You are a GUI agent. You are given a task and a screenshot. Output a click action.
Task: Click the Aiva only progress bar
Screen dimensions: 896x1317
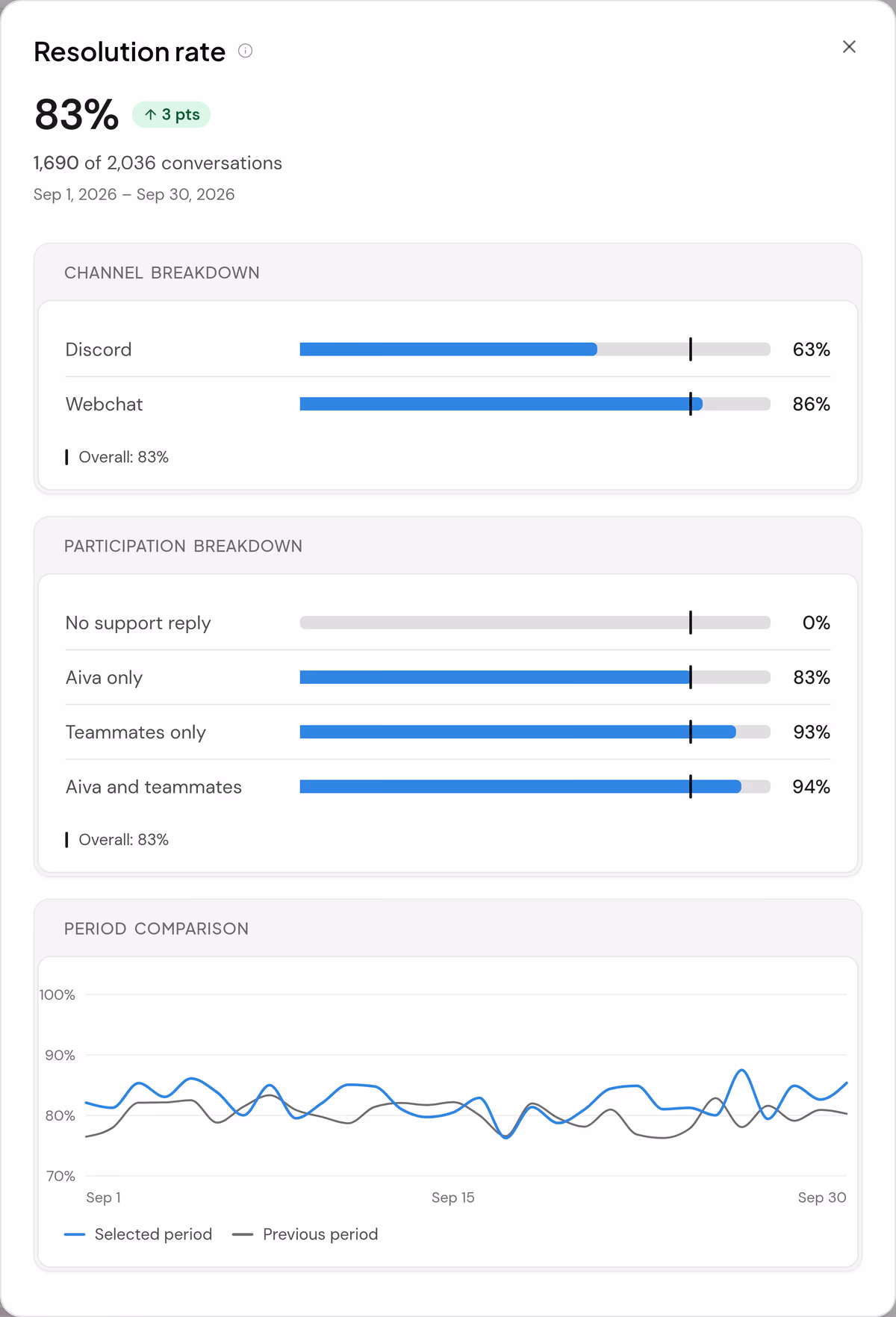pyautogui.click(x=535, y=677)
